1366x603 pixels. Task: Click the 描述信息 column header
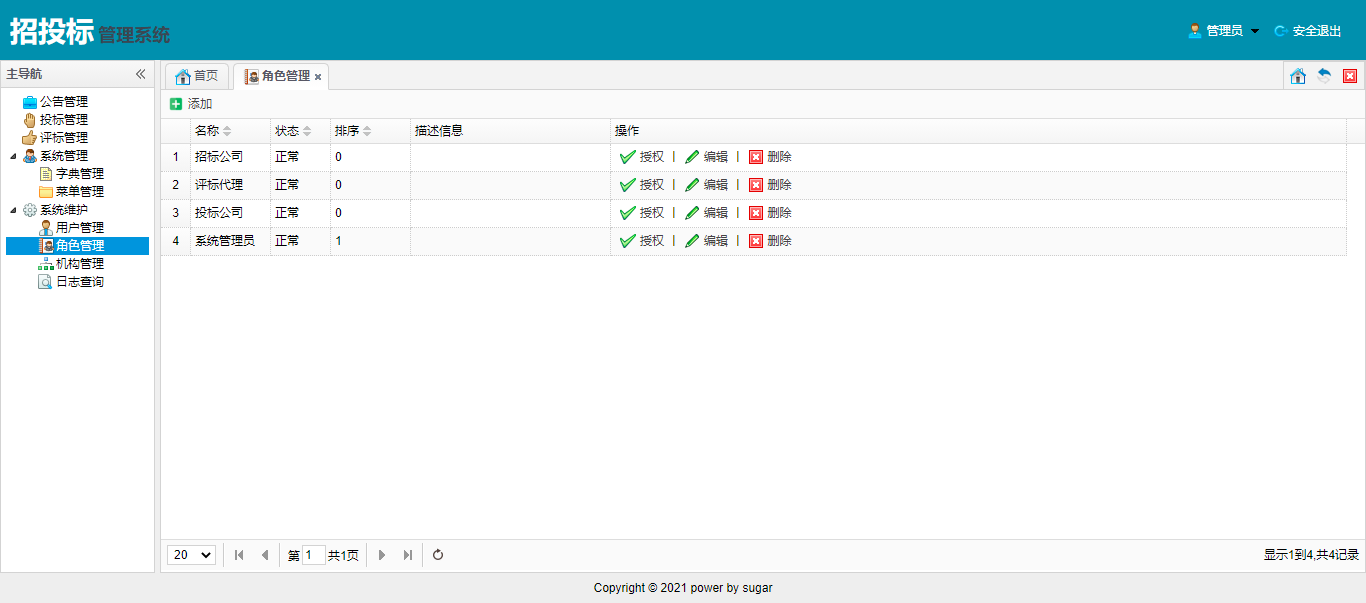coord(510,131)
